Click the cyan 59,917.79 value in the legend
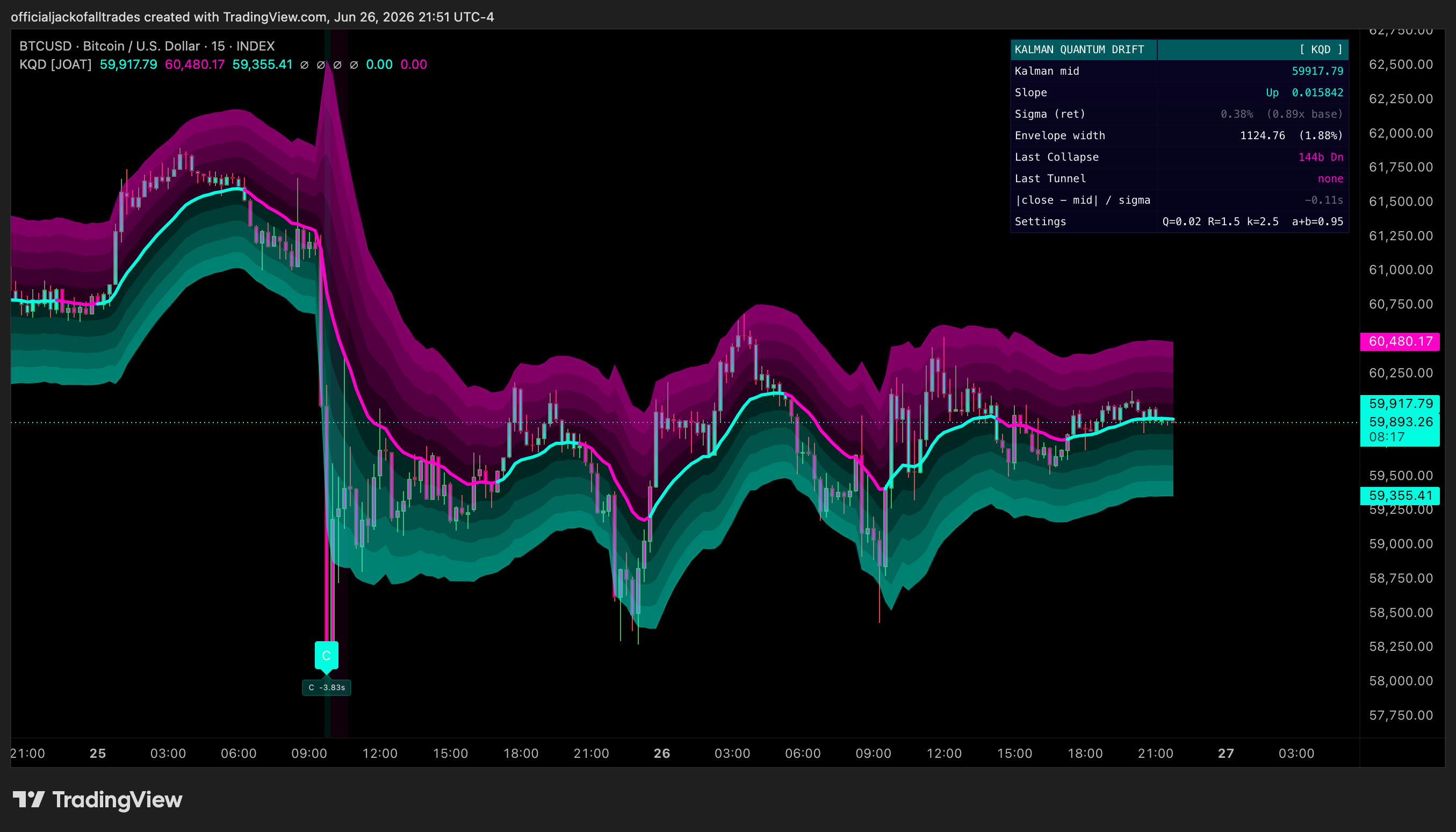Viewport: 1456px width, 832px height. tap(128, 64)
